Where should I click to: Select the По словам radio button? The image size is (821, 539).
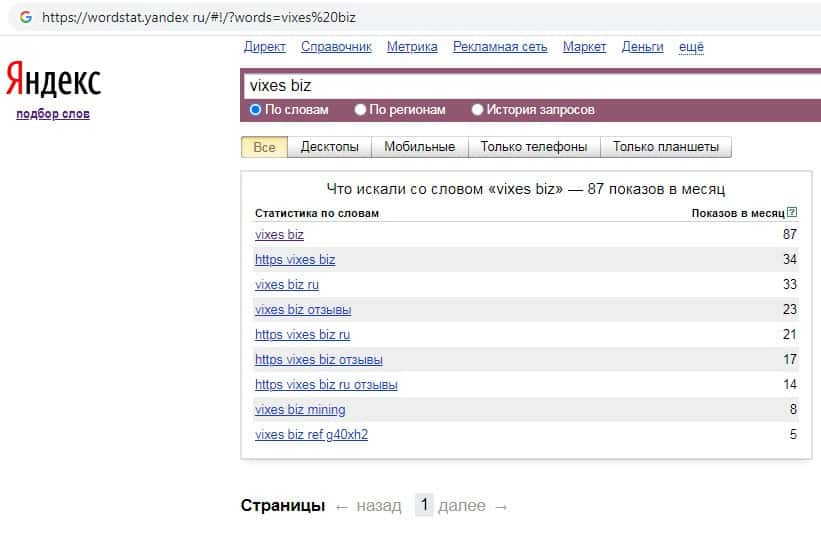[x=256, y=110]
